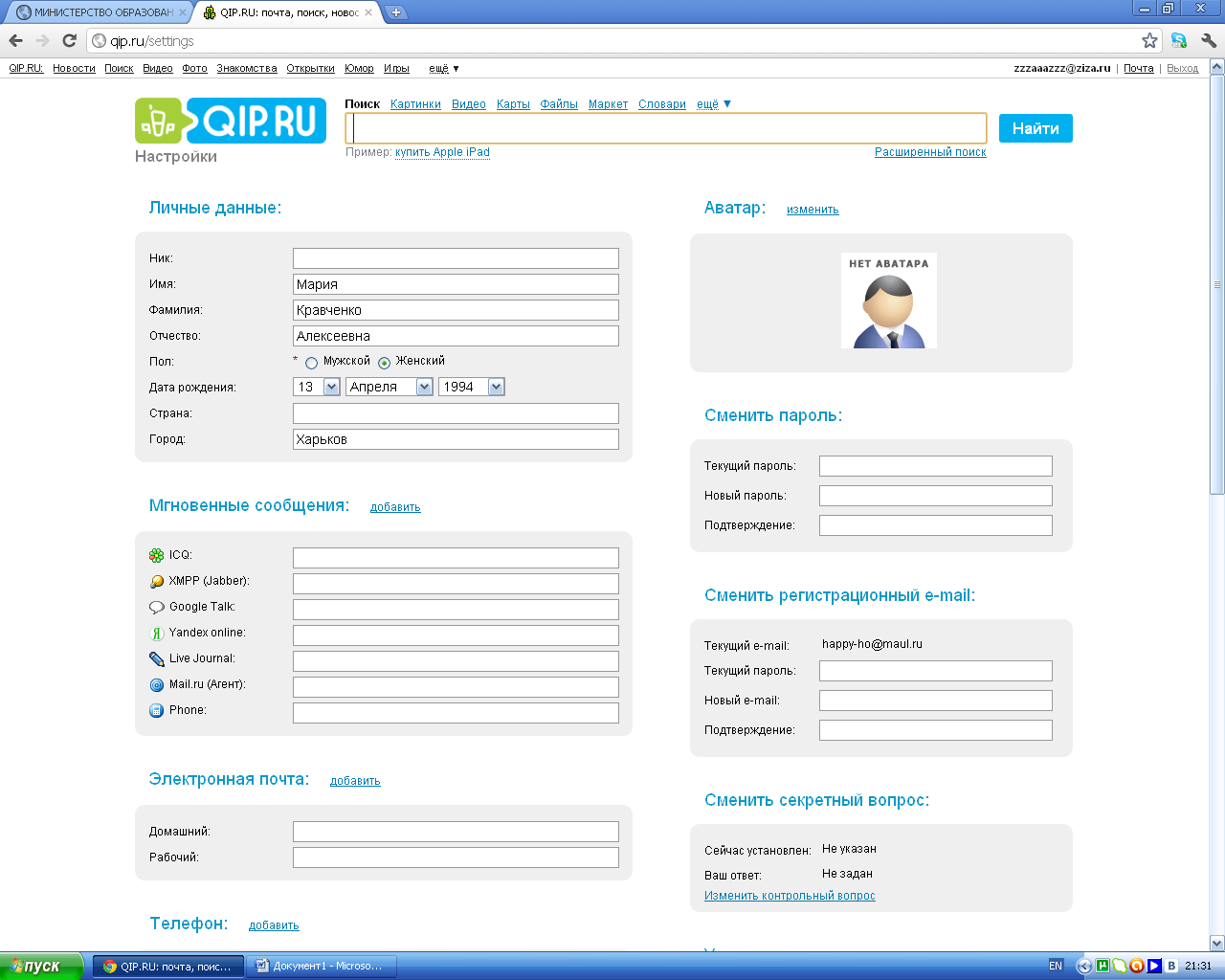
Task: Click the blue play-arrow tray icon
Action: click(x=1153, y=966)
